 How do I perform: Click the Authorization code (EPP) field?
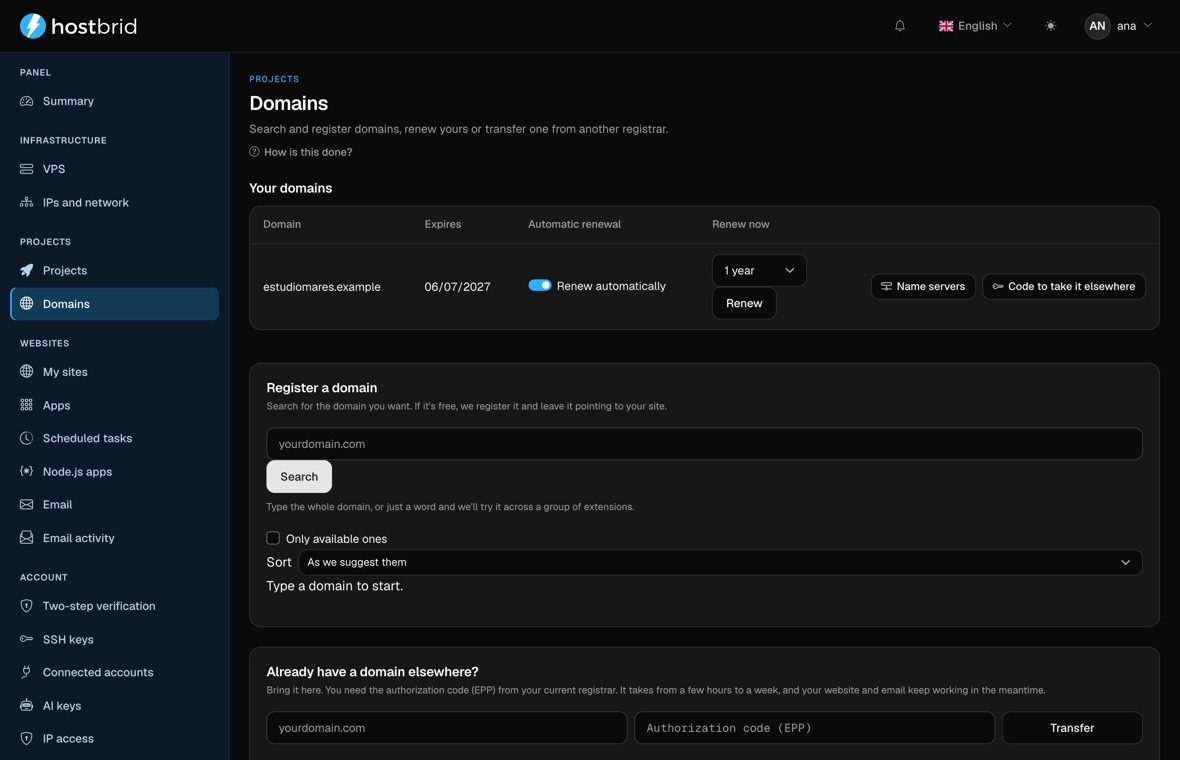(814, 728)
